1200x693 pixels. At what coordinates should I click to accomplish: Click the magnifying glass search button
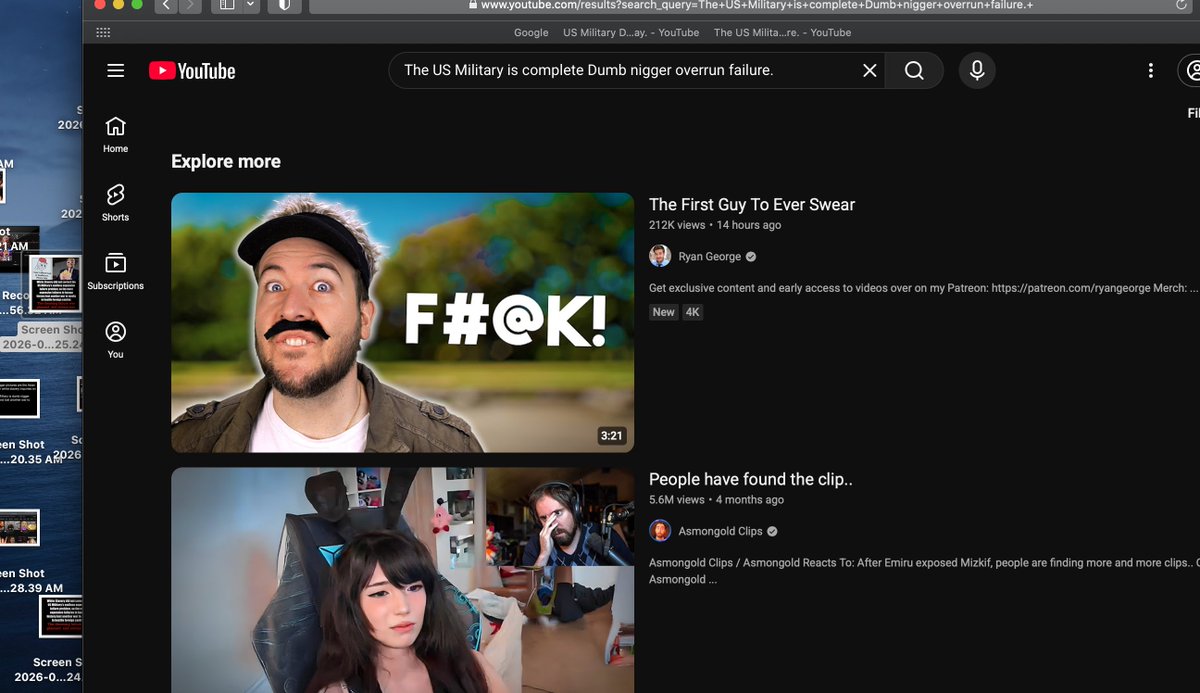914,70
